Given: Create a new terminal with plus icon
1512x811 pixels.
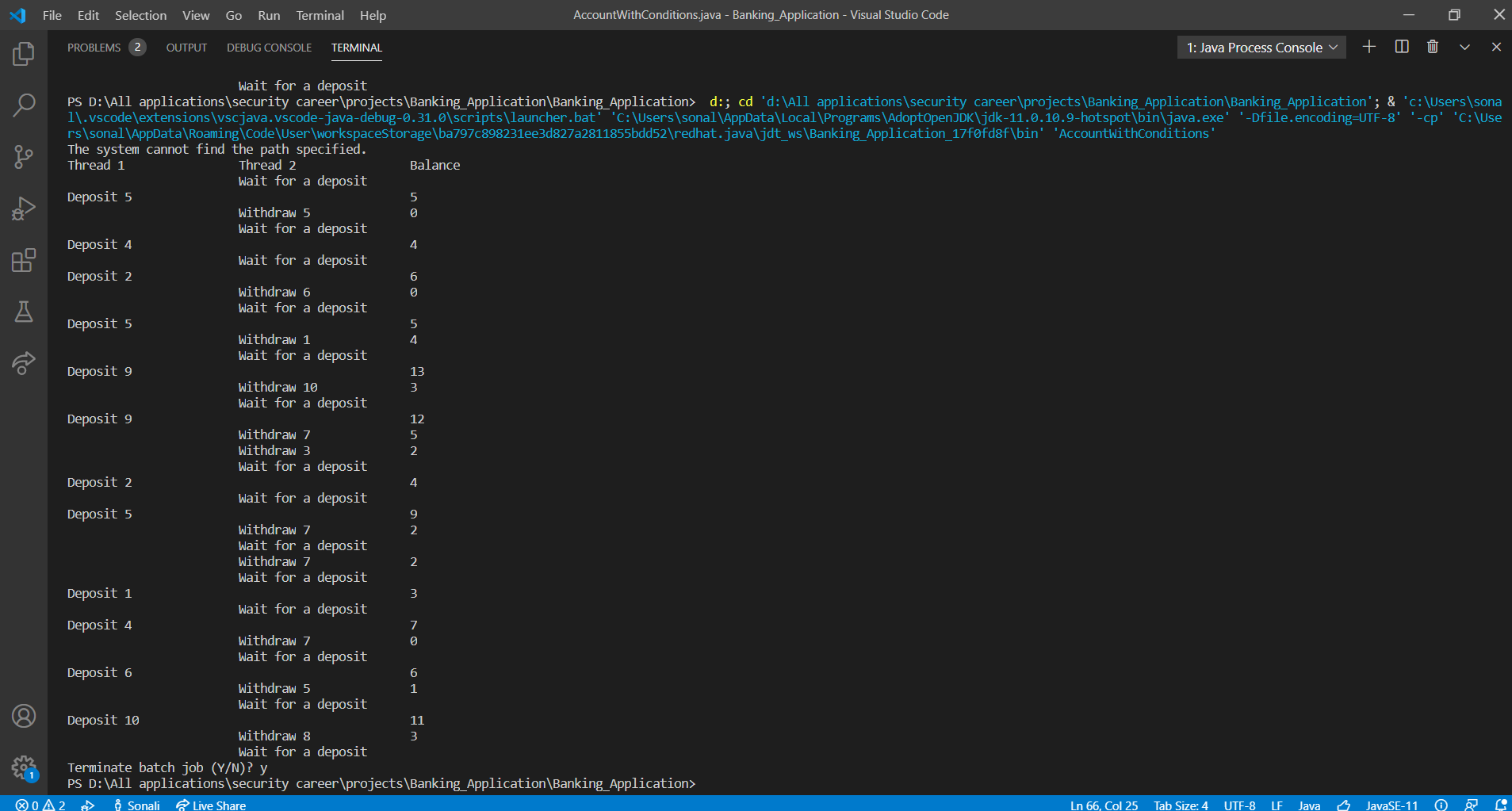Looking at the screenshot, I should click(1368, 47).
